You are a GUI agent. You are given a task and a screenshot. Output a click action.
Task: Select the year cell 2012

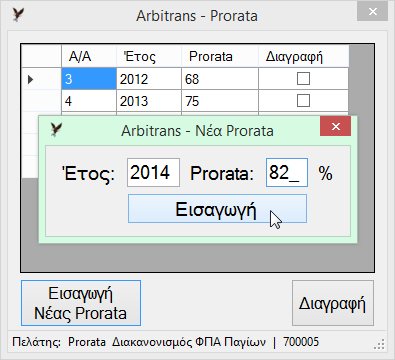coord(149,79)
